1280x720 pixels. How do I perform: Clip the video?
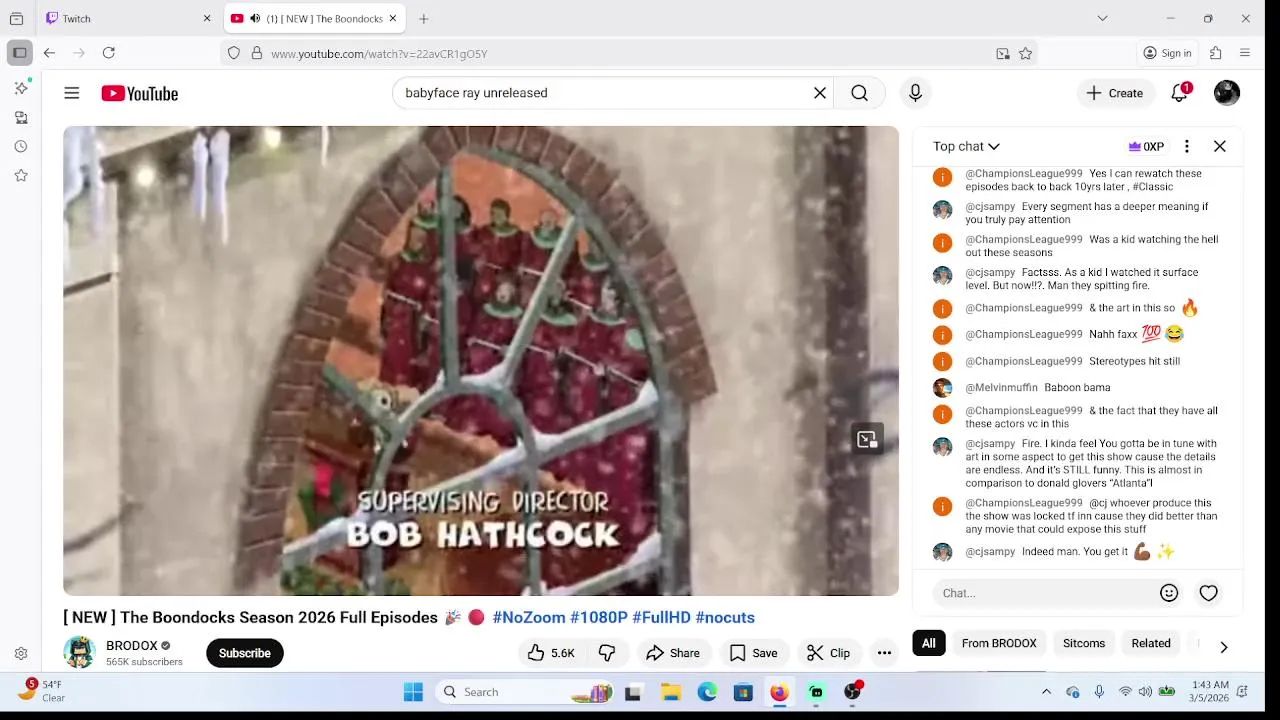click(x=829, y=653)
